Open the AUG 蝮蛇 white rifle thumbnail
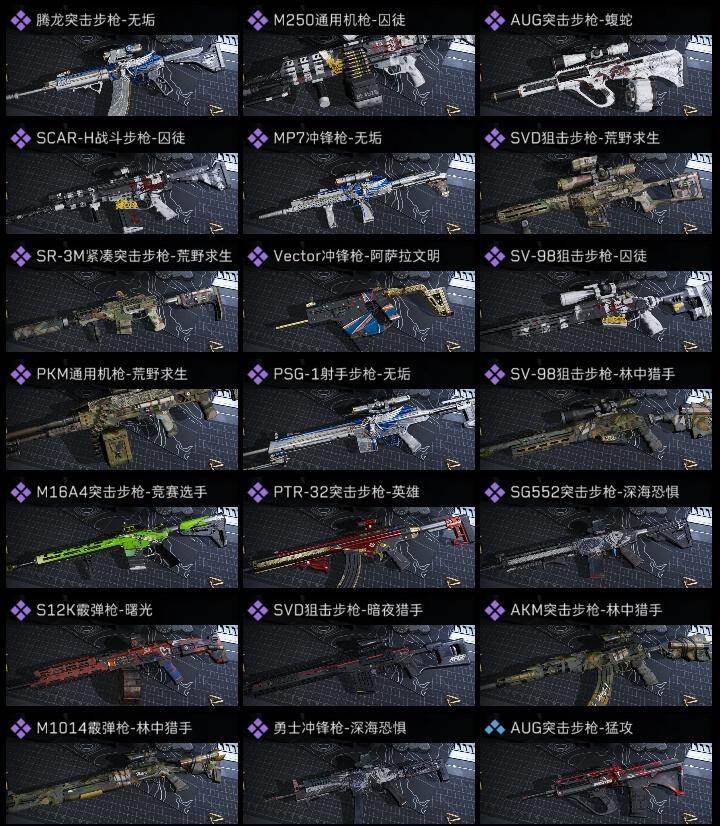The image size is (720, 826). (x=596, y=75)
